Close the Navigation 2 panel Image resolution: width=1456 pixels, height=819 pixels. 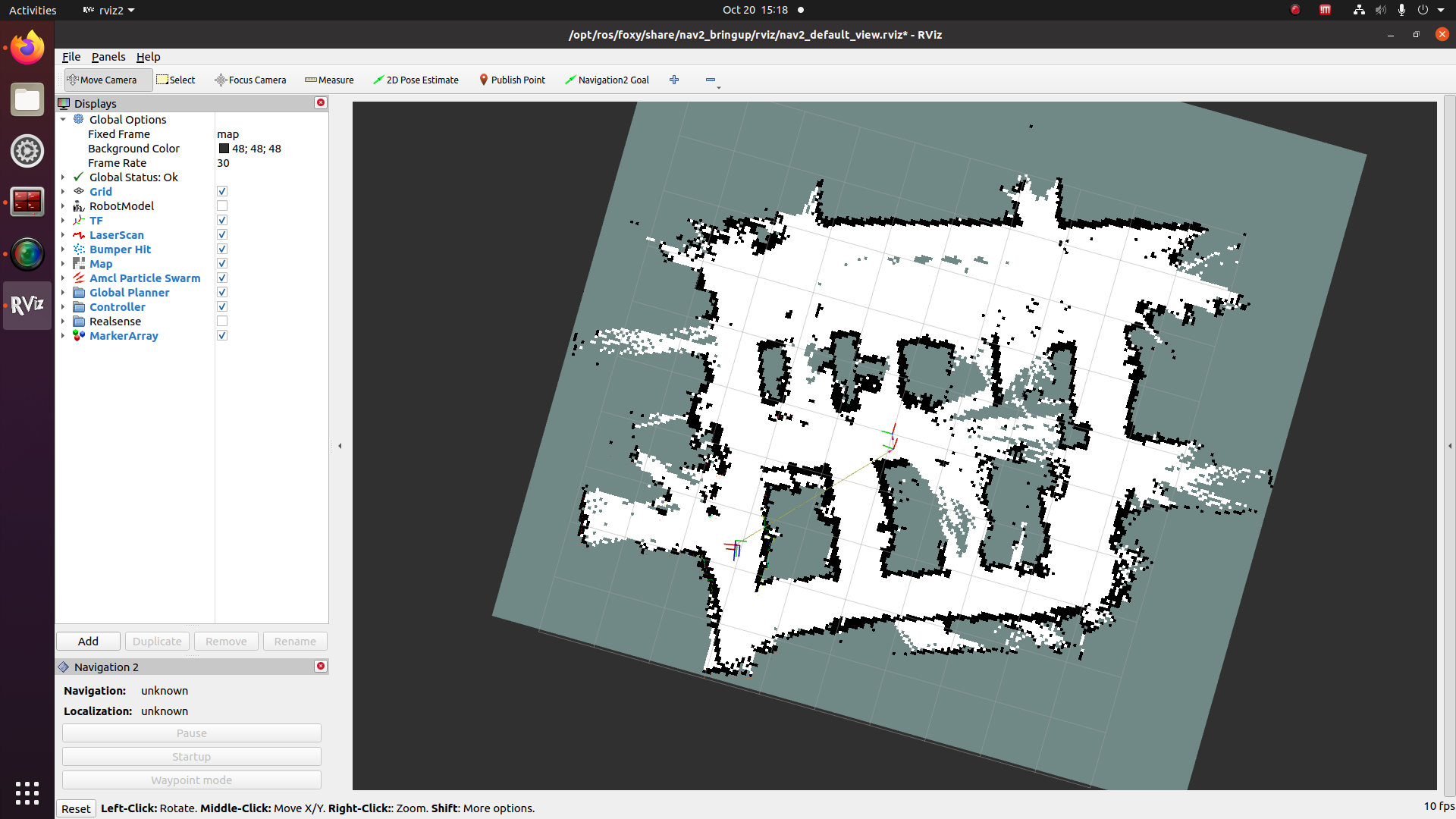tap(321, 666)
